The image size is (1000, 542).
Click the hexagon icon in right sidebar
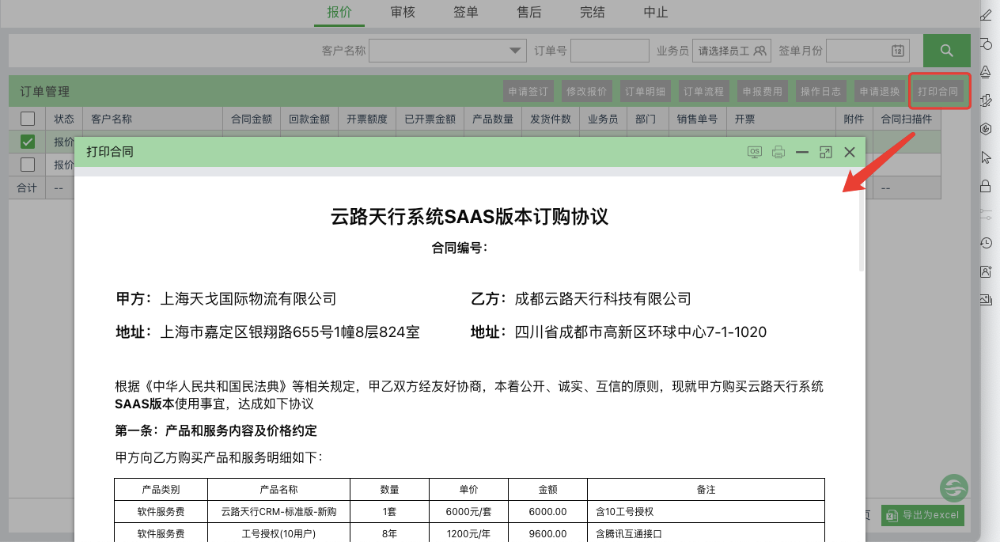point(986,129)
